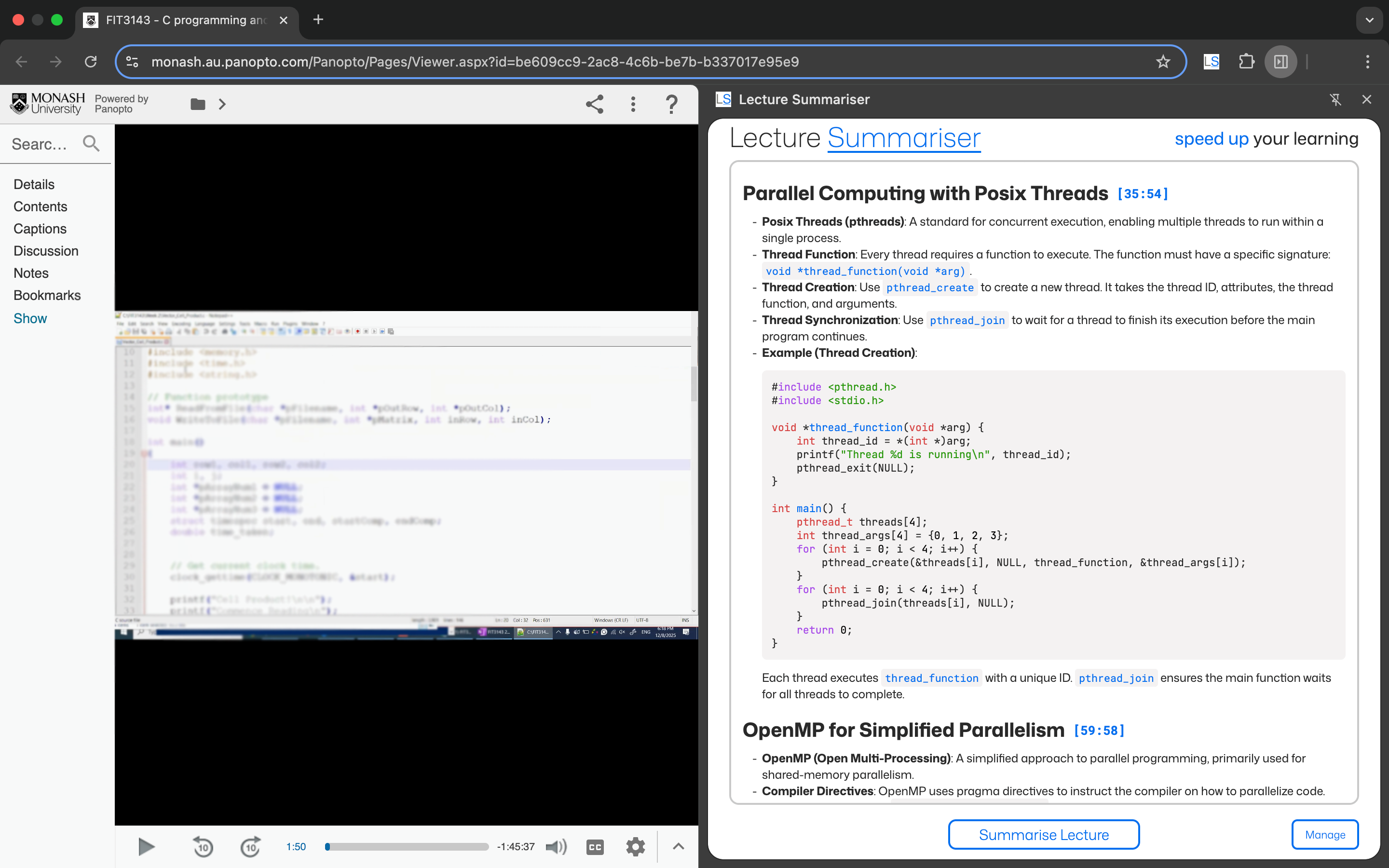The image size is (1389, 868).
Task: Open Manage in Lecture Summariser
Action: coord(1325,834)
